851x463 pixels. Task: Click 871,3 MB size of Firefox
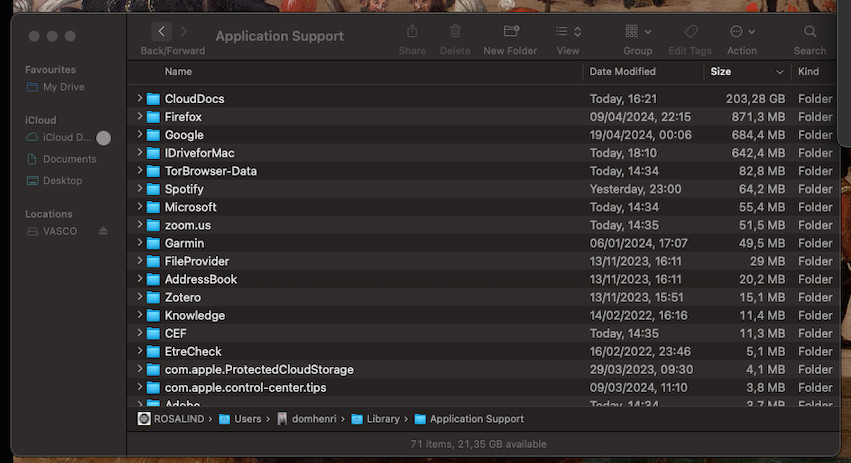tap(758, 117)
